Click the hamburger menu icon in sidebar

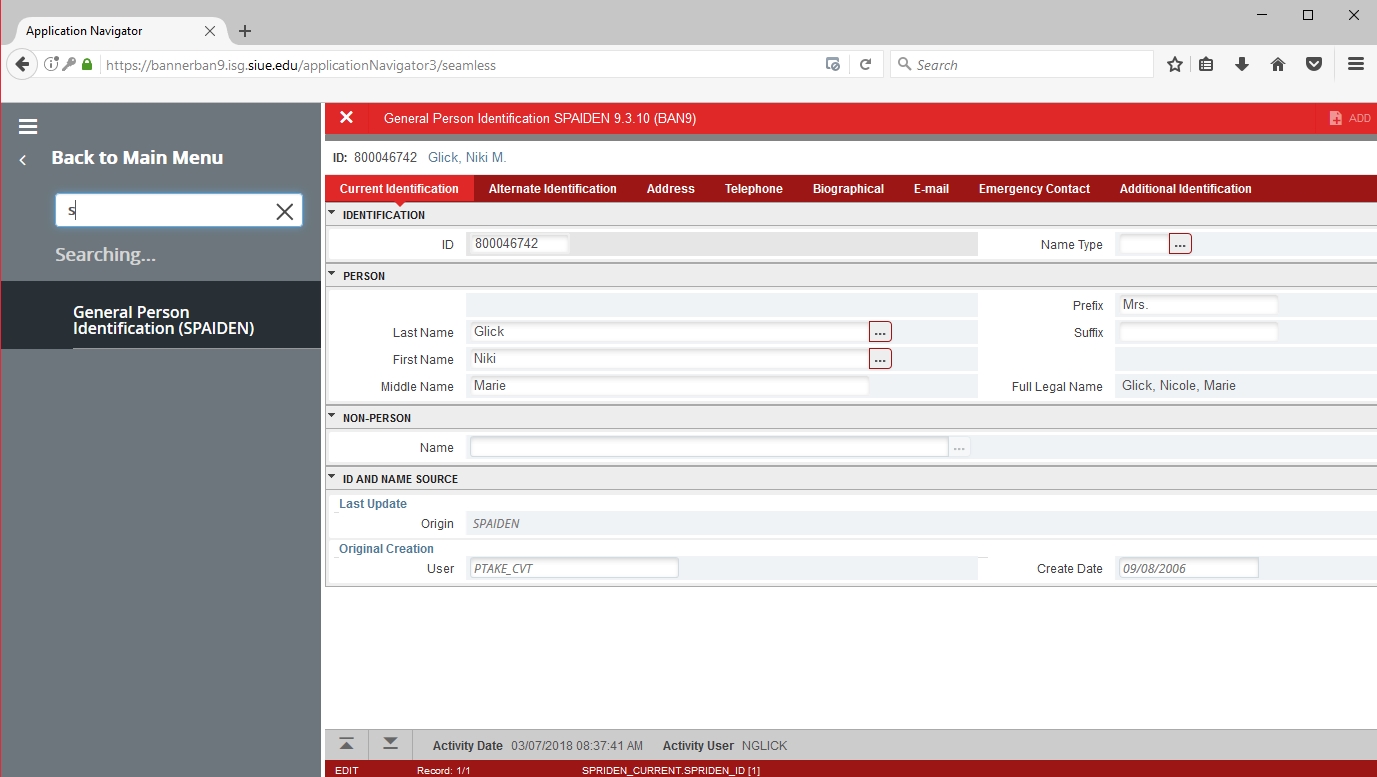pos(28,127)
